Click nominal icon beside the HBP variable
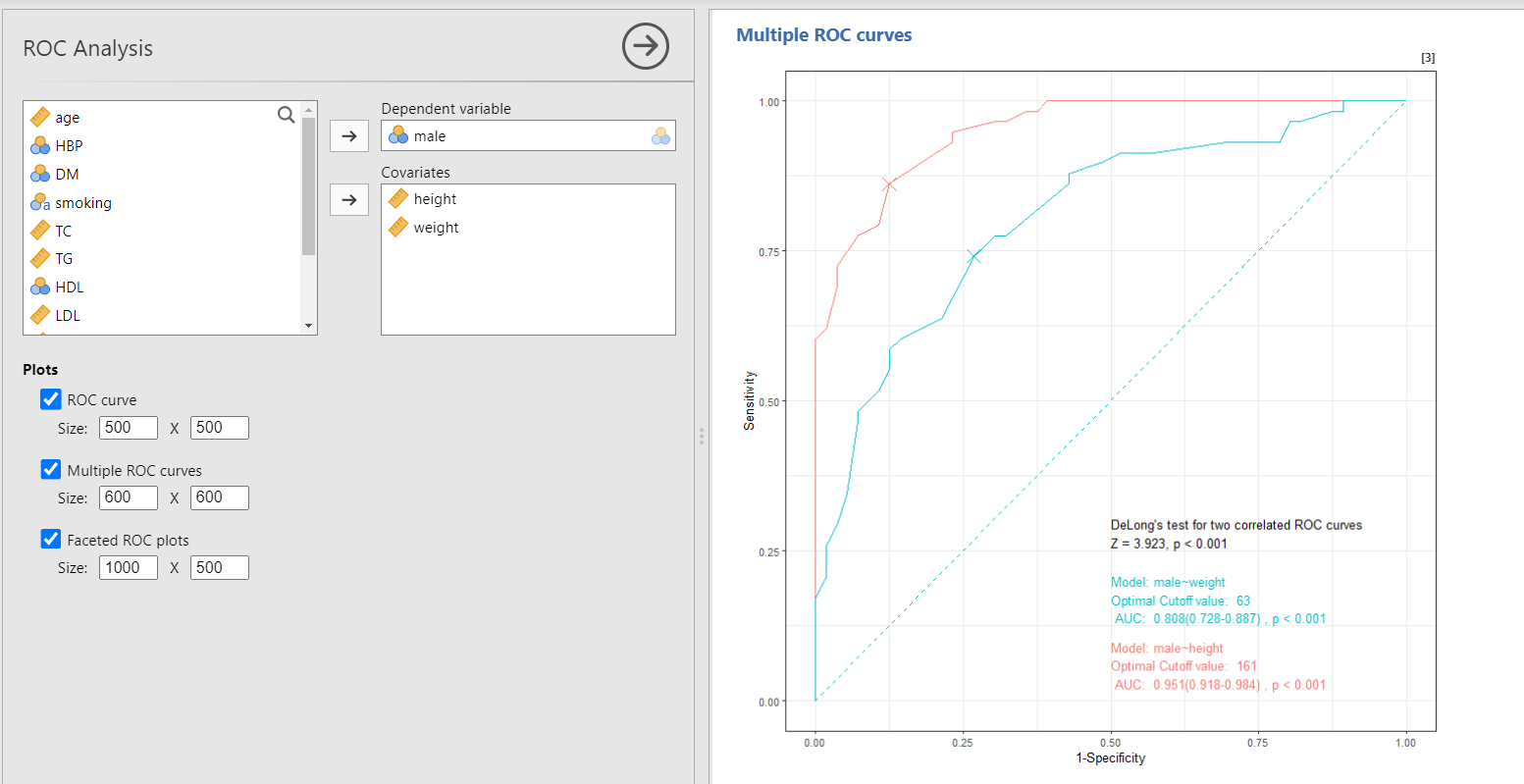 [40, 145]
